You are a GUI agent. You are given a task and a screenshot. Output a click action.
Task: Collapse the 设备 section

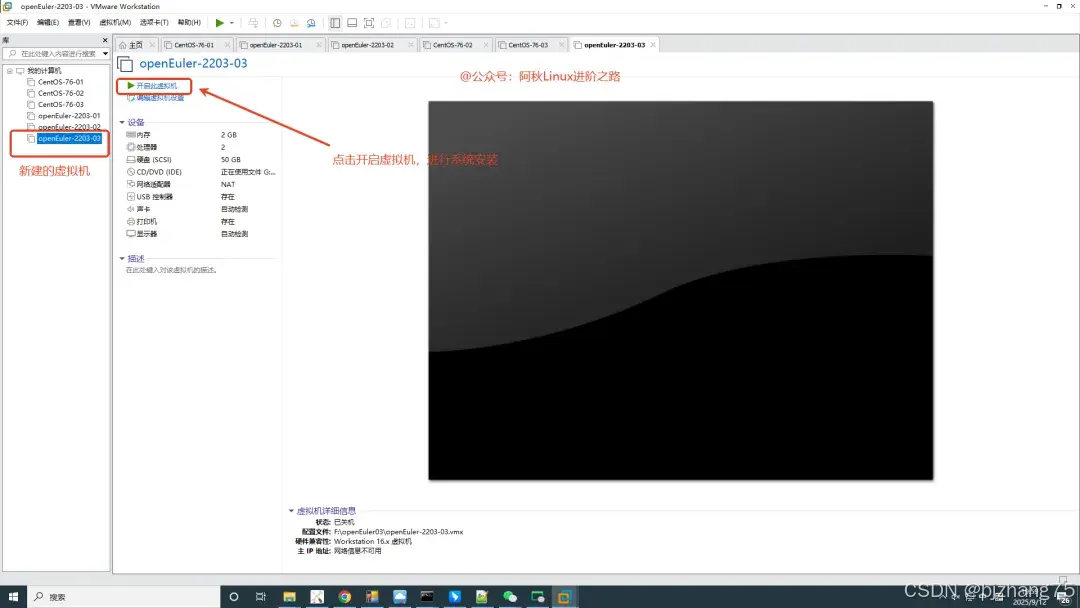(122, 123)
